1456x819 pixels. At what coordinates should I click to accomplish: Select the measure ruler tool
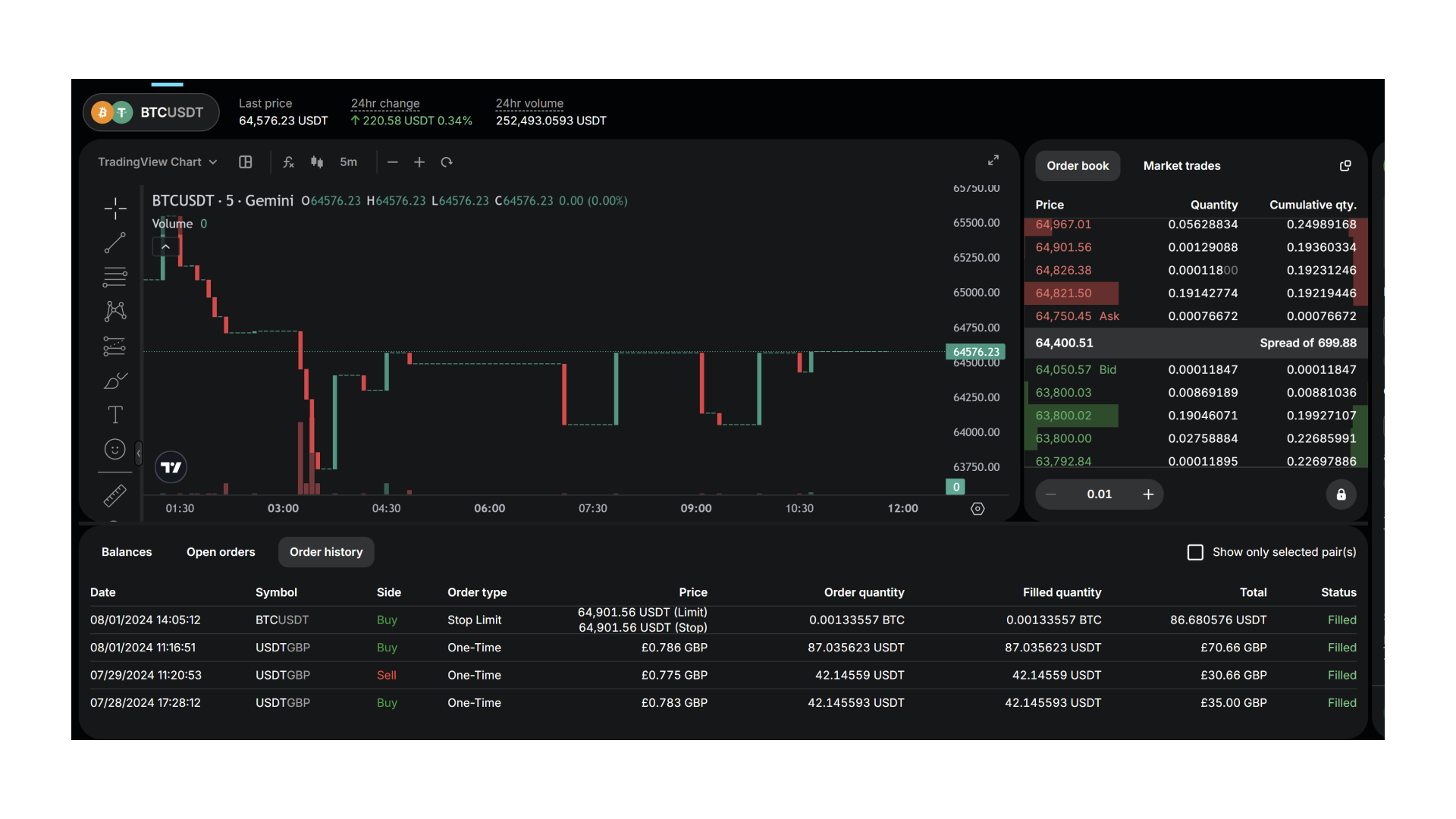point(115,494)
